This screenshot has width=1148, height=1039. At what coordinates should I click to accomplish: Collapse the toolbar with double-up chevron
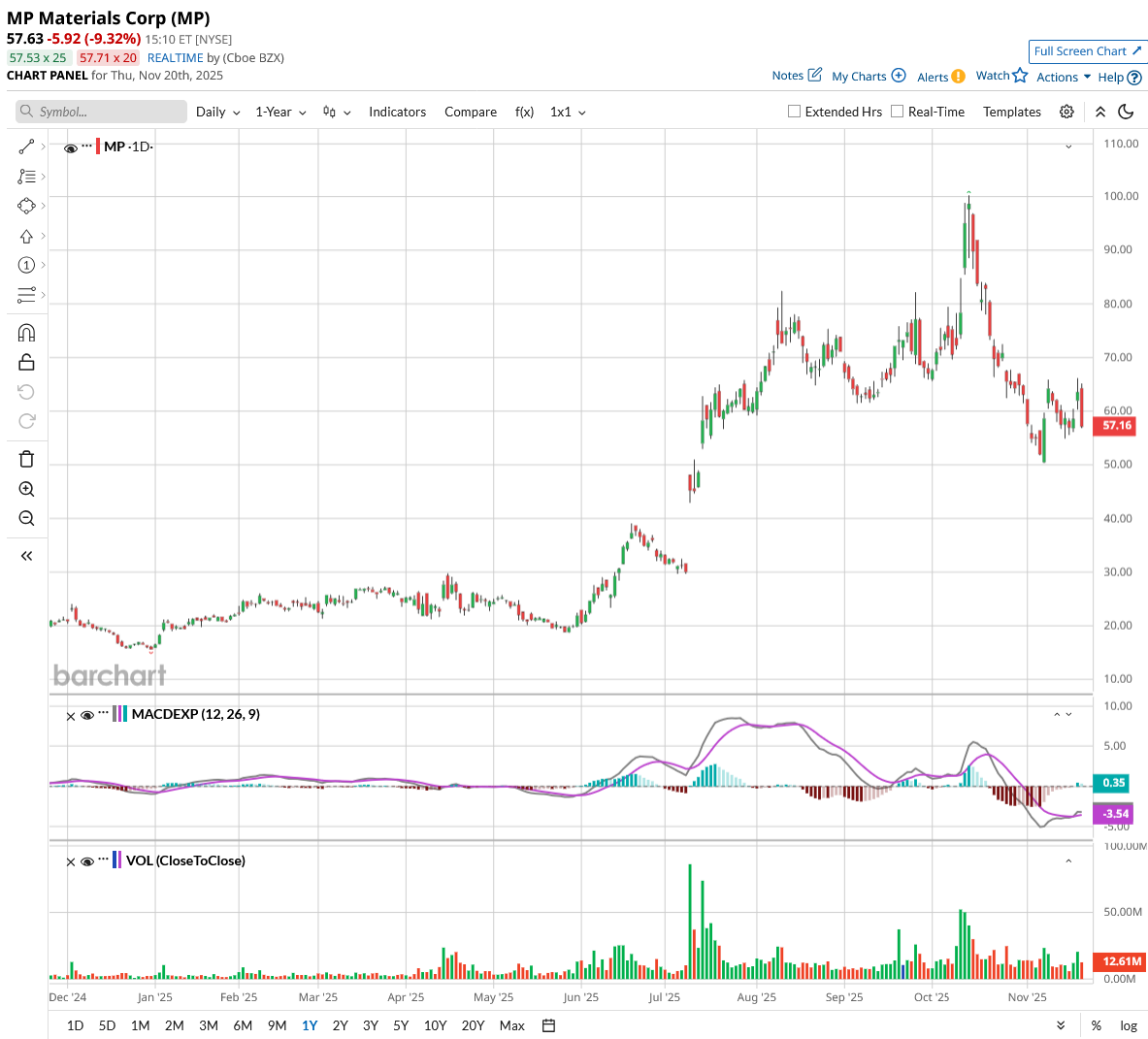coord(1100,112)
